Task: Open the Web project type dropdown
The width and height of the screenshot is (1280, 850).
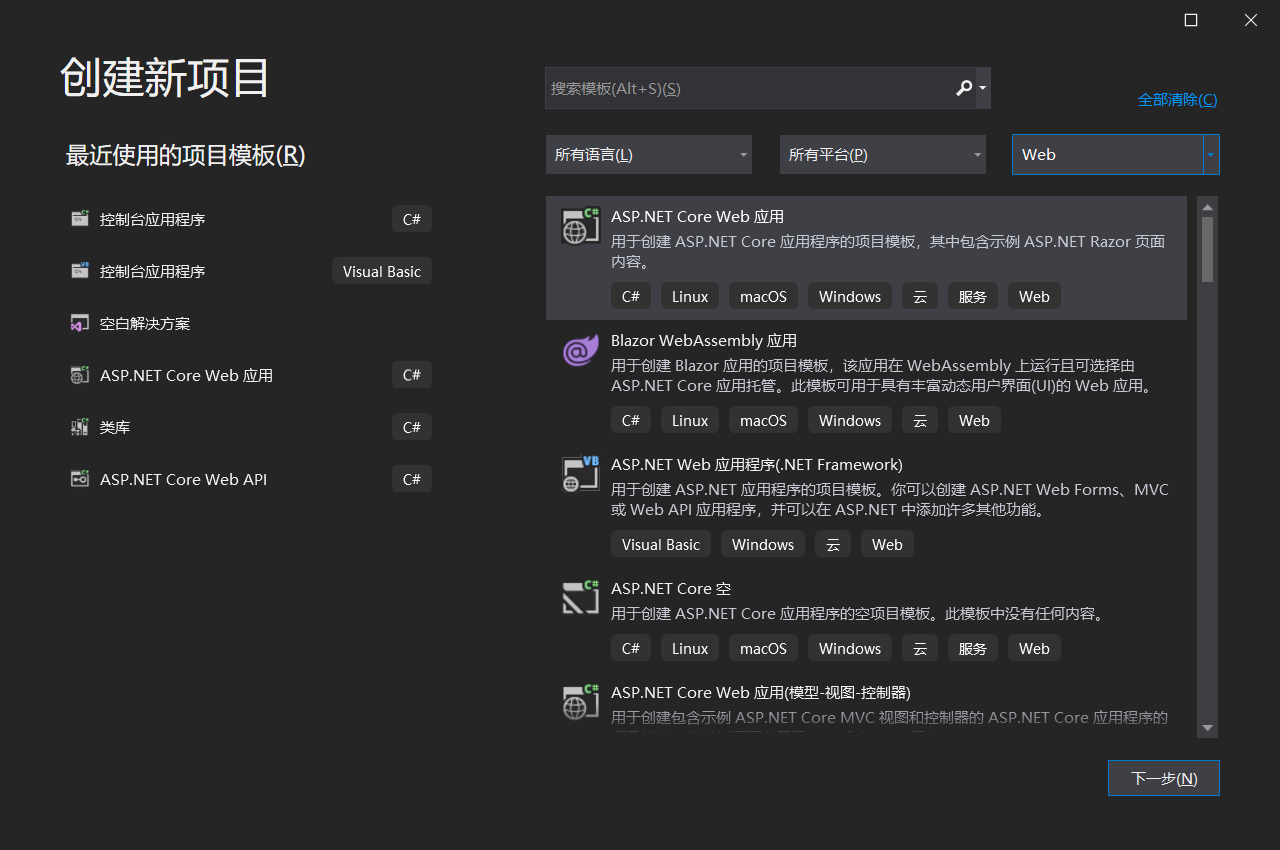Action: [x=1116, y=155]
